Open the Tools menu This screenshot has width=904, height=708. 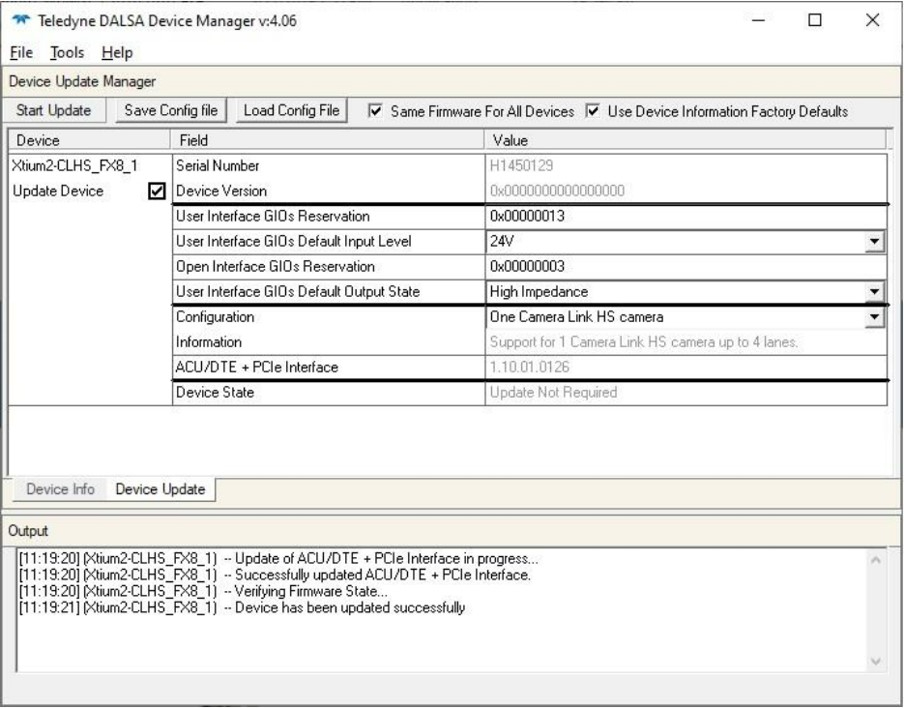(x=67, y=52)
